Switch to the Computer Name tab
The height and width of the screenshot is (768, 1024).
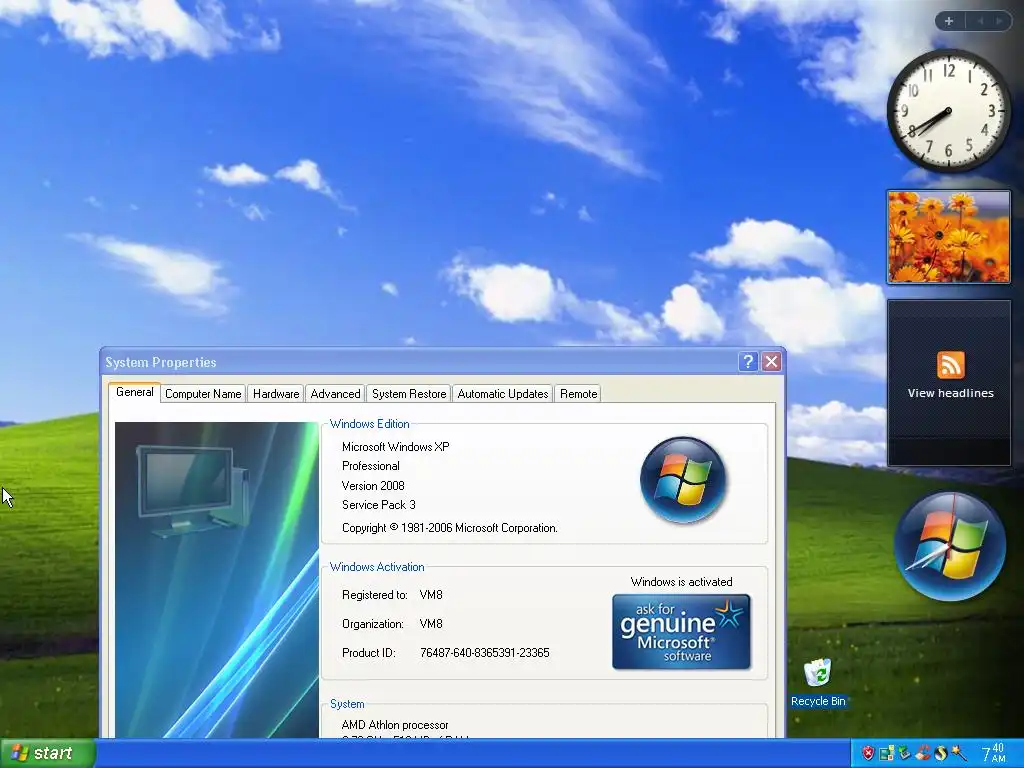[203, 394]
